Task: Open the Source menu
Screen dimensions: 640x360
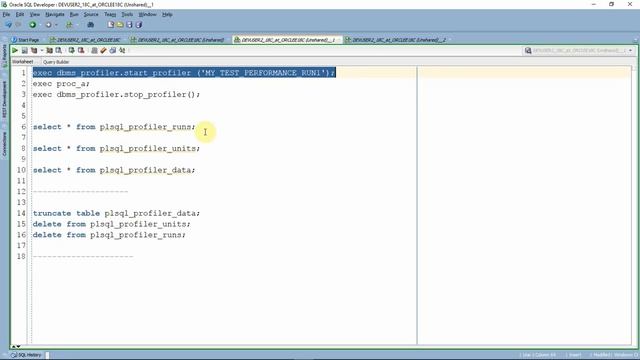Action: tap(91, 14)
